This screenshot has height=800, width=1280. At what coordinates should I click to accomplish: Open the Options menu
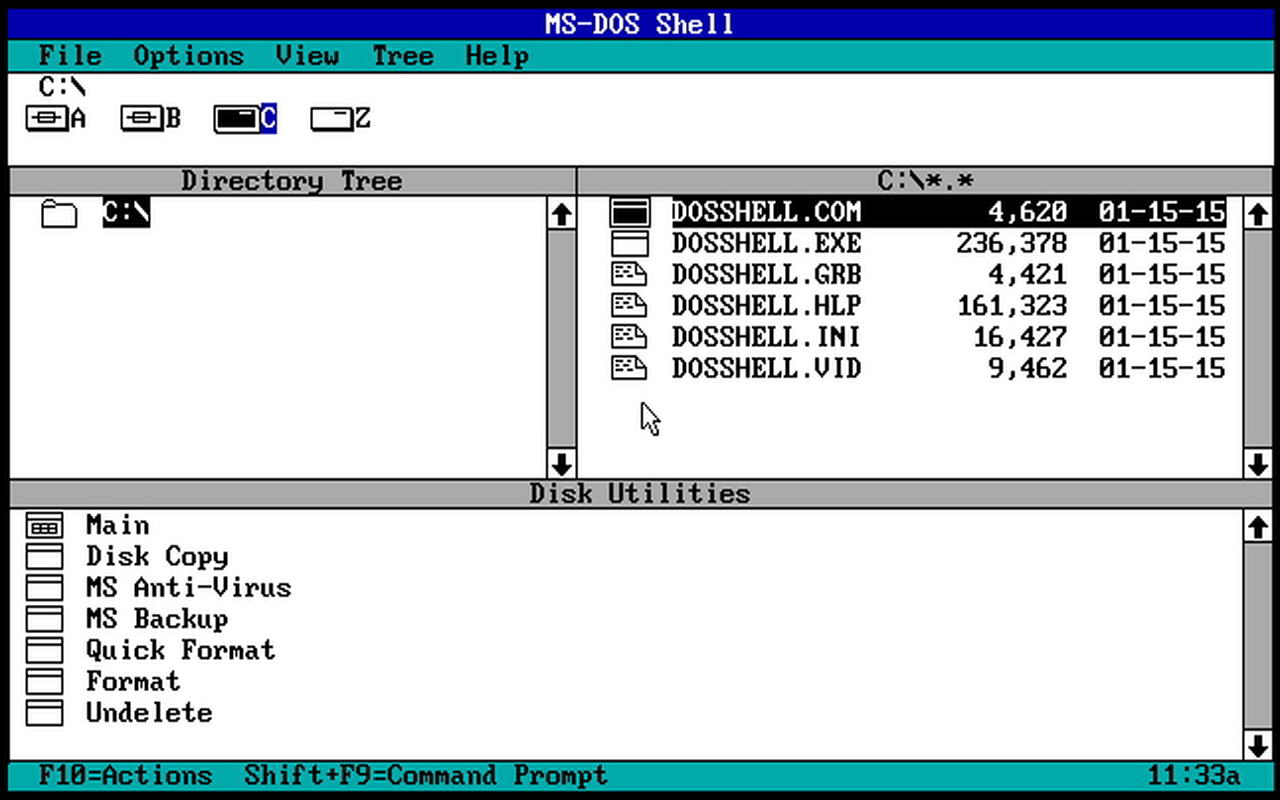[x=188, y=56]
